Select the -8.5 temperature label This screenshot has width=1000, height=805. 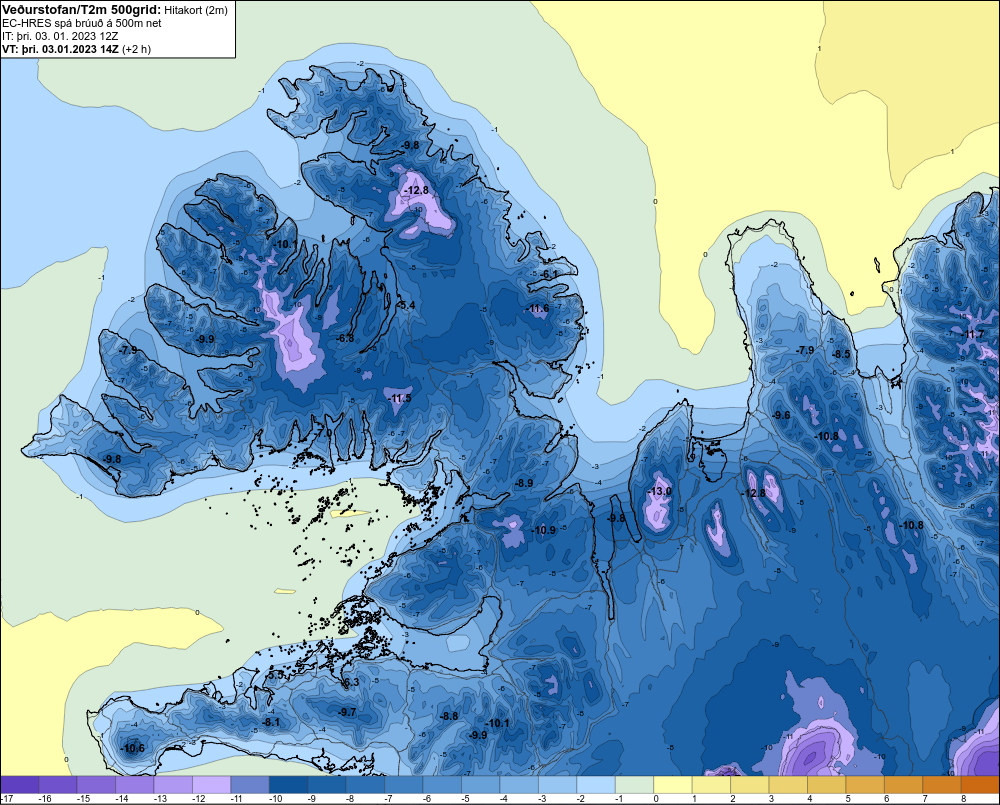(x=841, y=354)
